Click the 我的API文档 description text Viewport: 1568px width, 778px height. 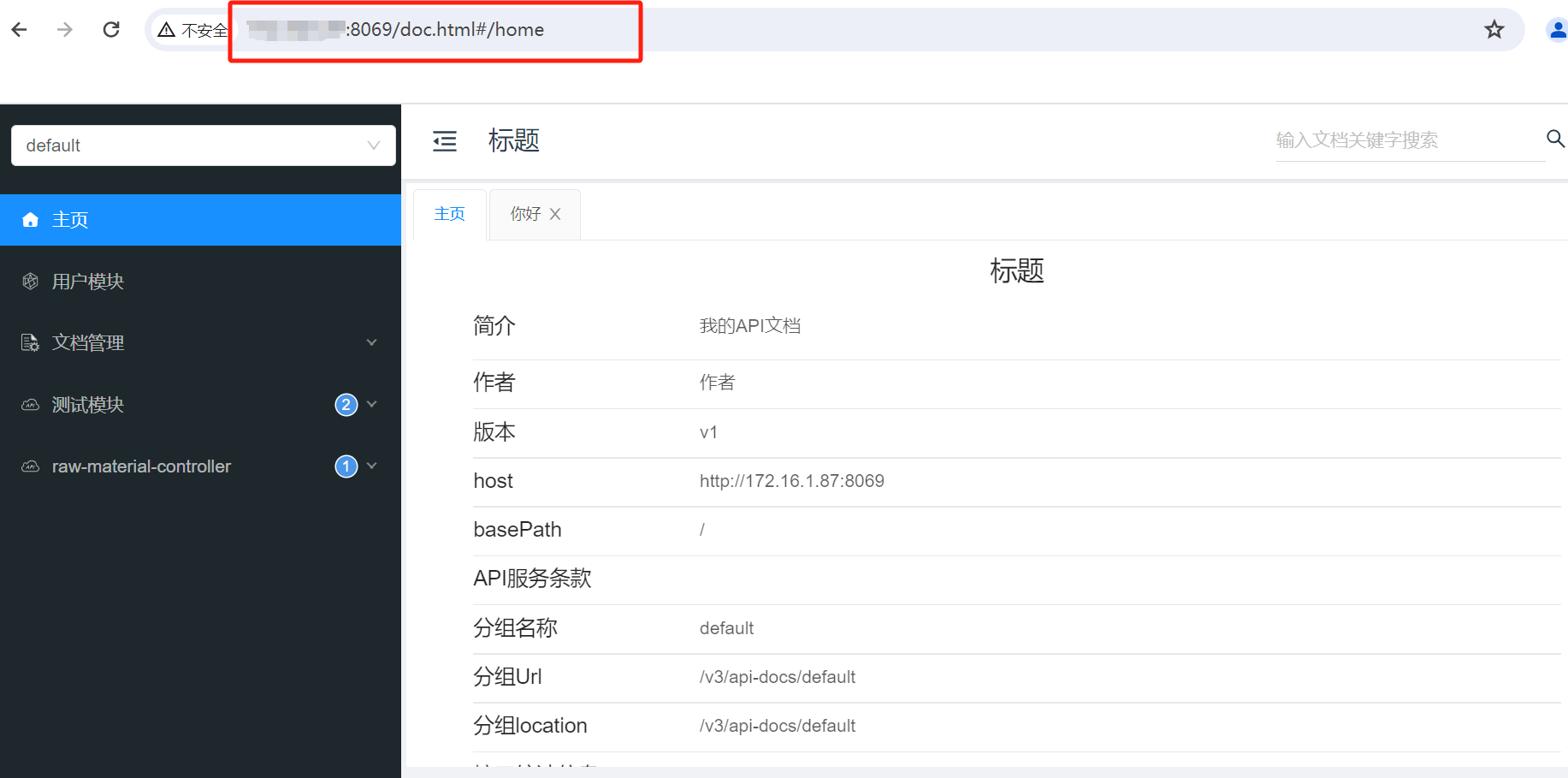coord(750,326)
